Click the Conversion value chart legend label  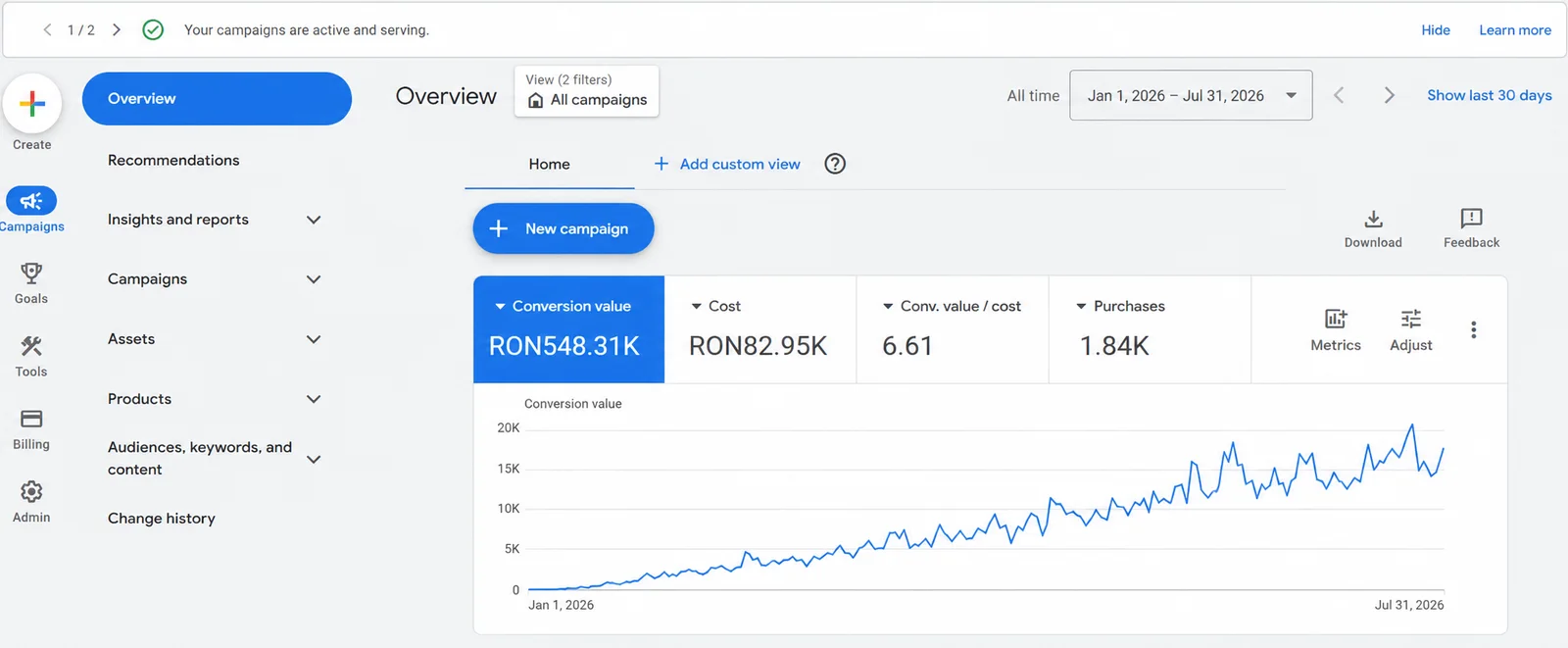(x=573, y=404)
